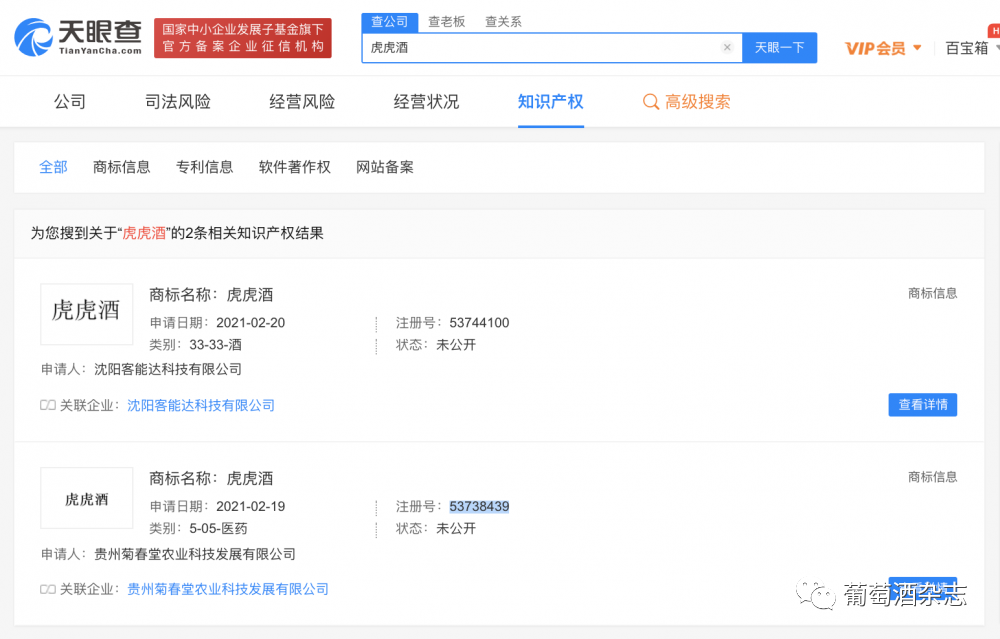Click the 商标信息 label on the first result
This screenshot has width=1000, height=639.
tap(932, 293)
